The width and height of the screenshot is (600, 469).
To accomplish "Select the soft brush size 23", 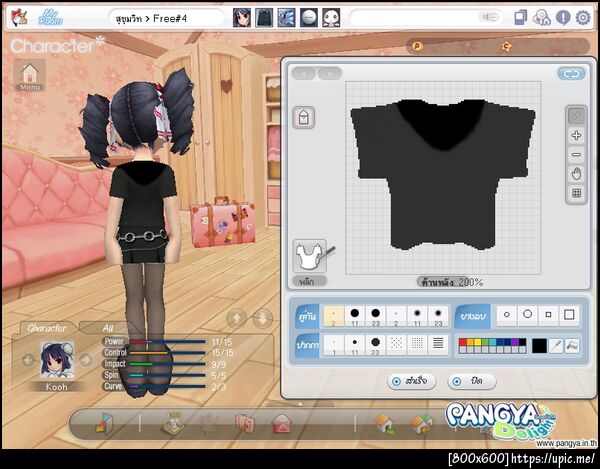I will tap(438, 316).
